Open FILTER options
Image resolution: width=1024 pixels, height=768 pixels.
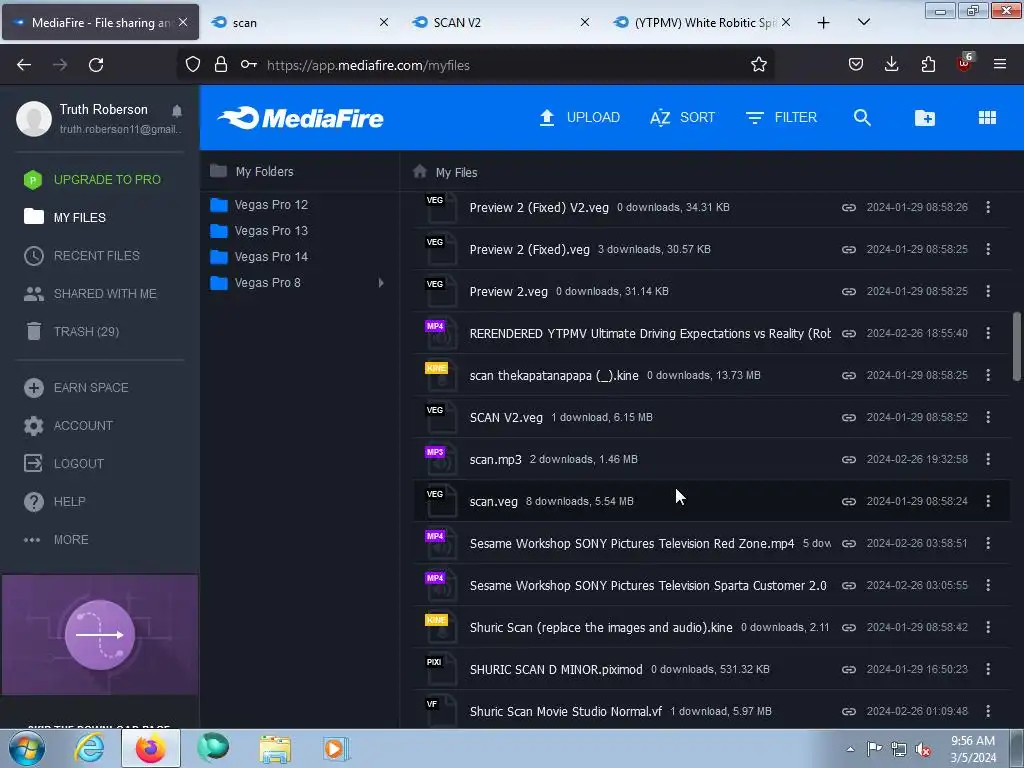point(781,118)
